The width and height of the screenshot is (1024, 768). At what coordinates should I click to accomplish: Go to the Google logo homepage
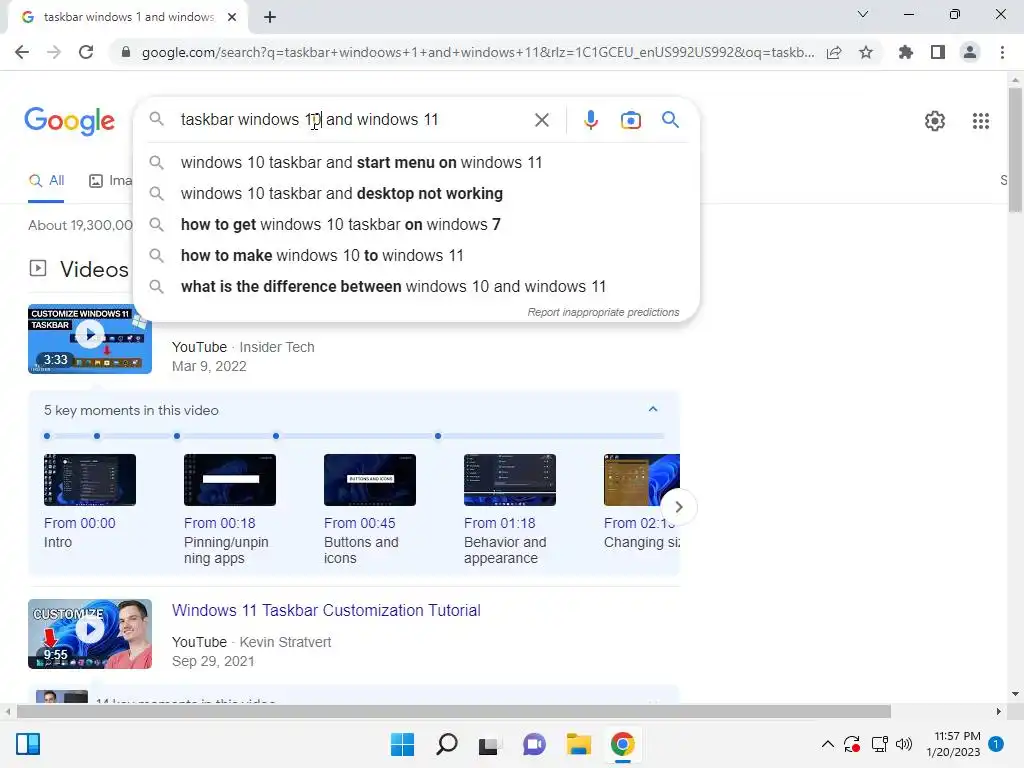[x=69, y=121]
